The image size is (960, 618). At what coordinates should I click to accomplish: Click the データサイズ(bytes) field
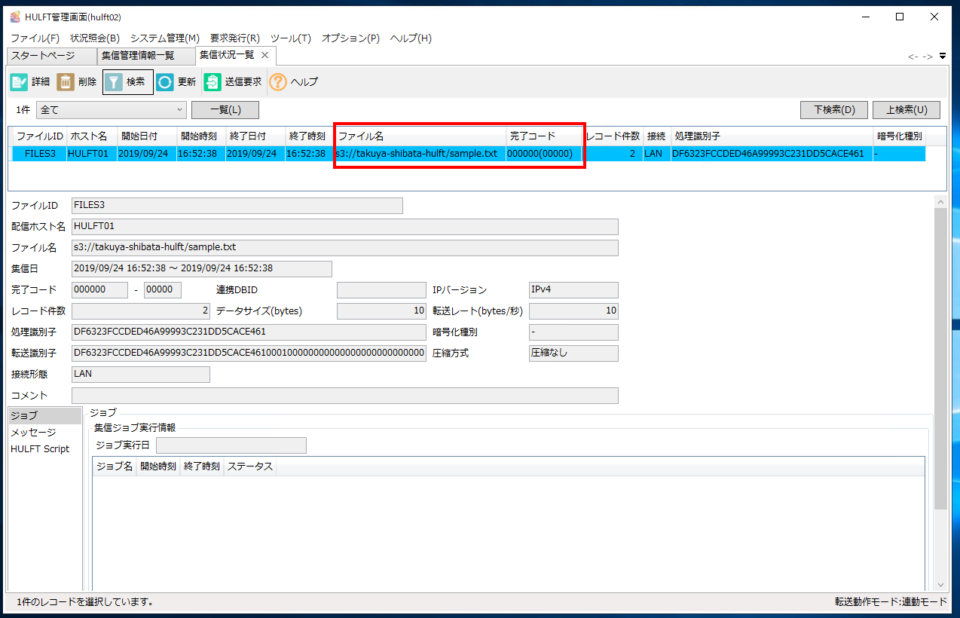(381, 311)
